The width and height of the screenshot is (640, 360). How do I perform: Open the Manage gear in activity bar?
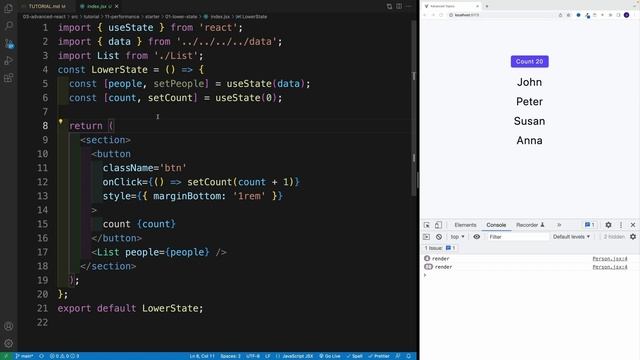coord(9,343)
